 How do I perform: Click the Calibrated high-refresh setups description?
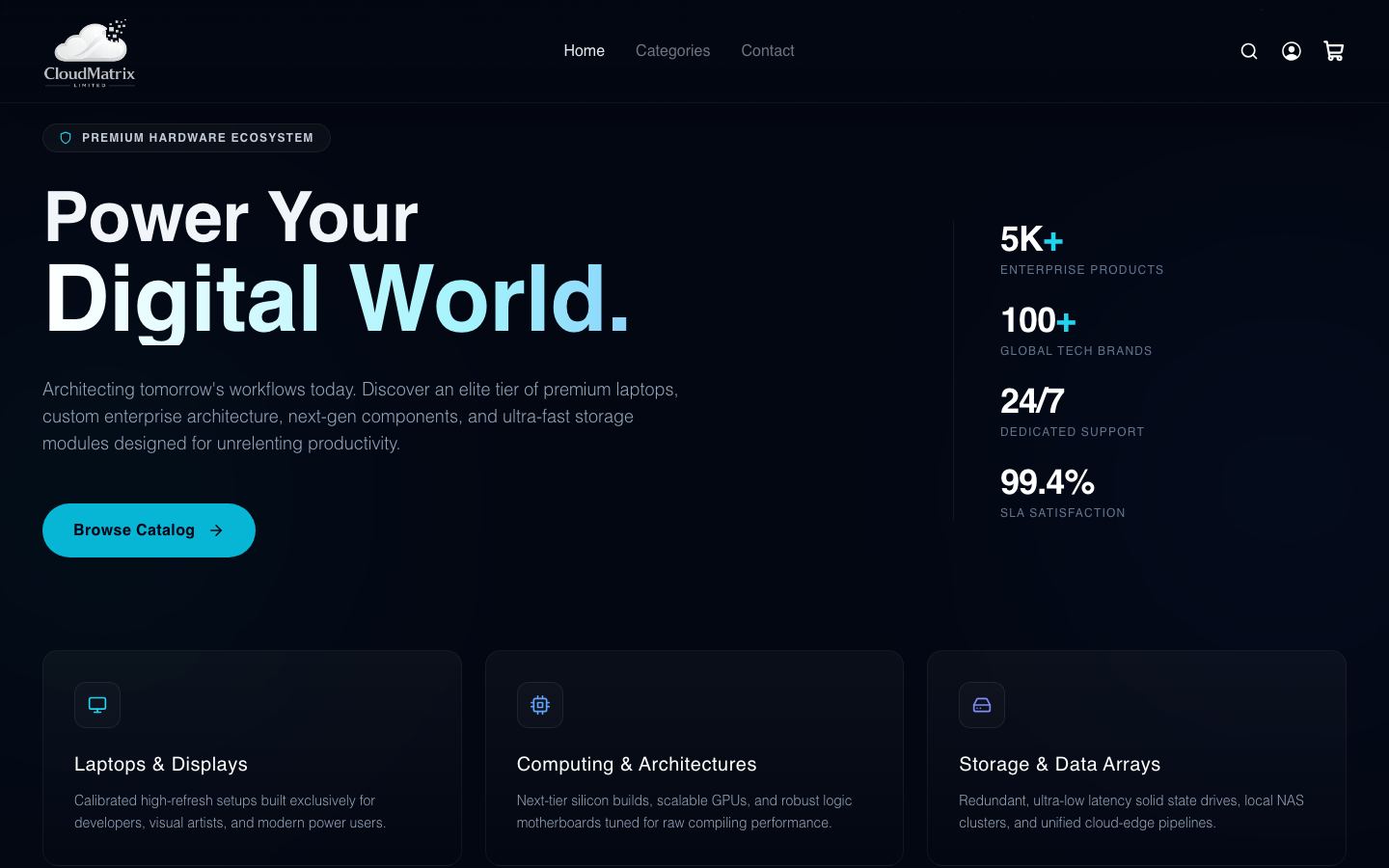[230, 811]
